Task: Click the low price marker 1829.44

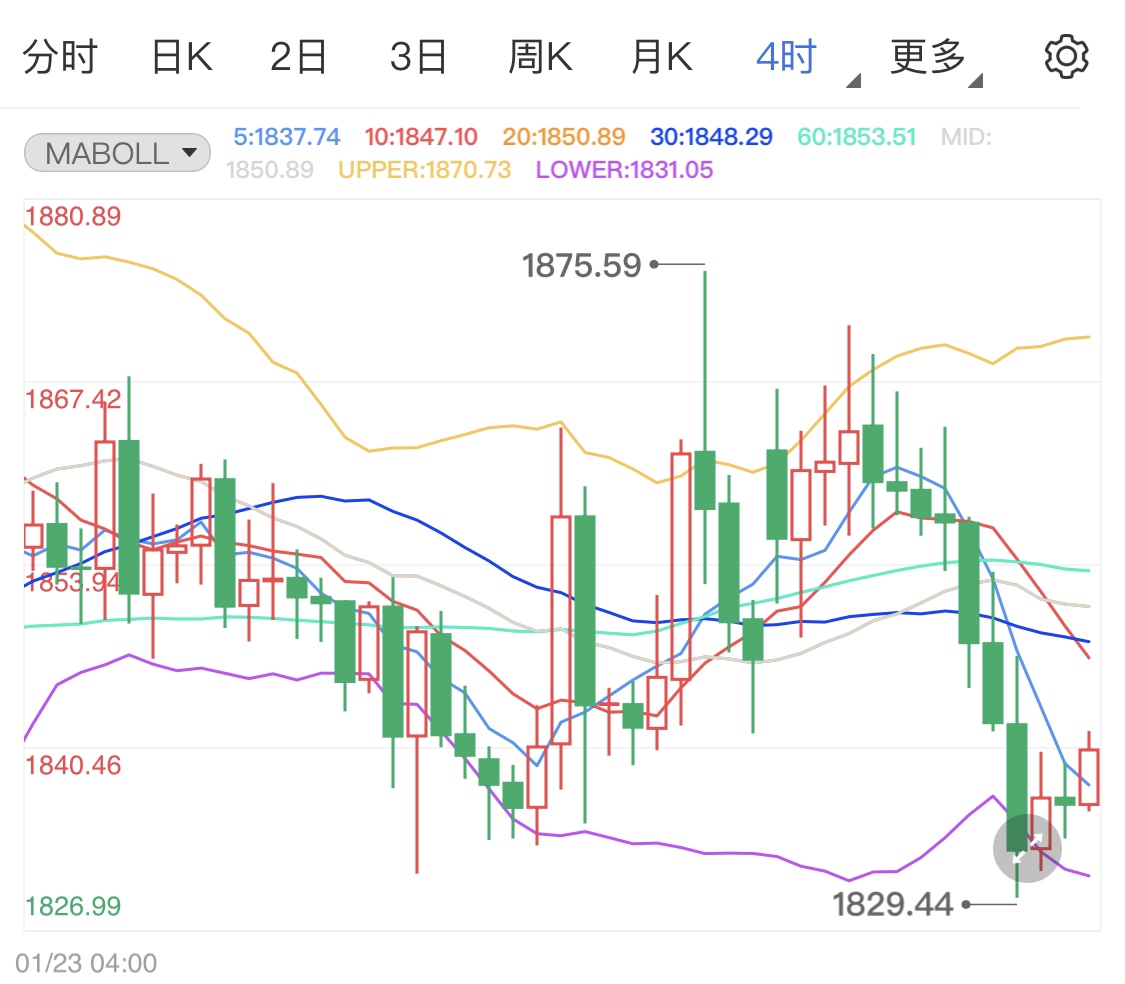Action: point(893,904)
